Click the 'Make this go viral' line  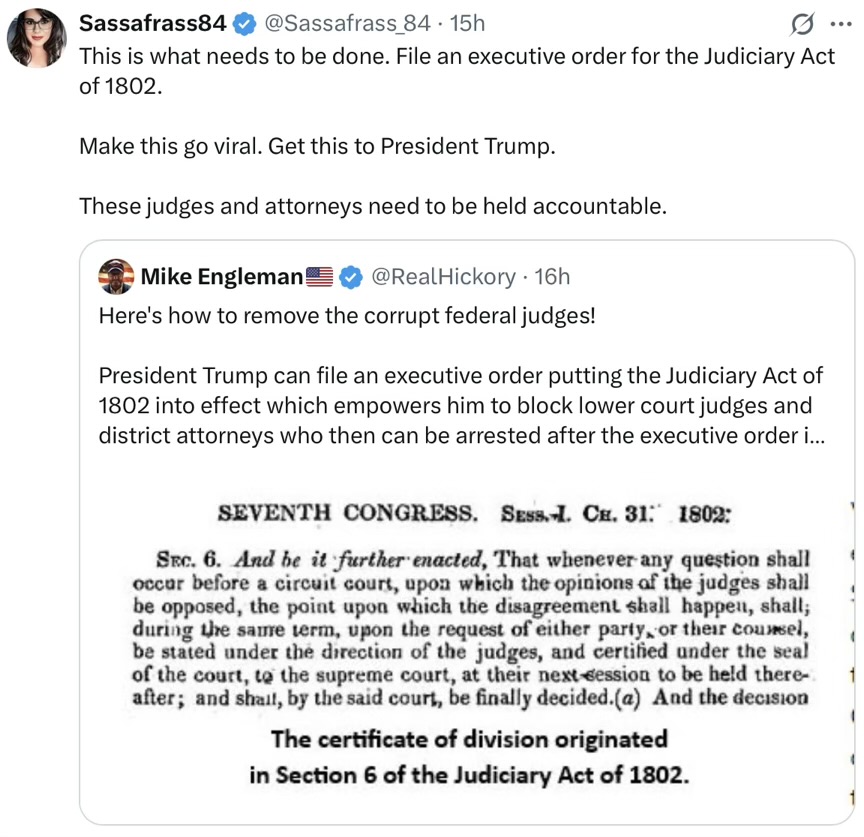point(315,146)
